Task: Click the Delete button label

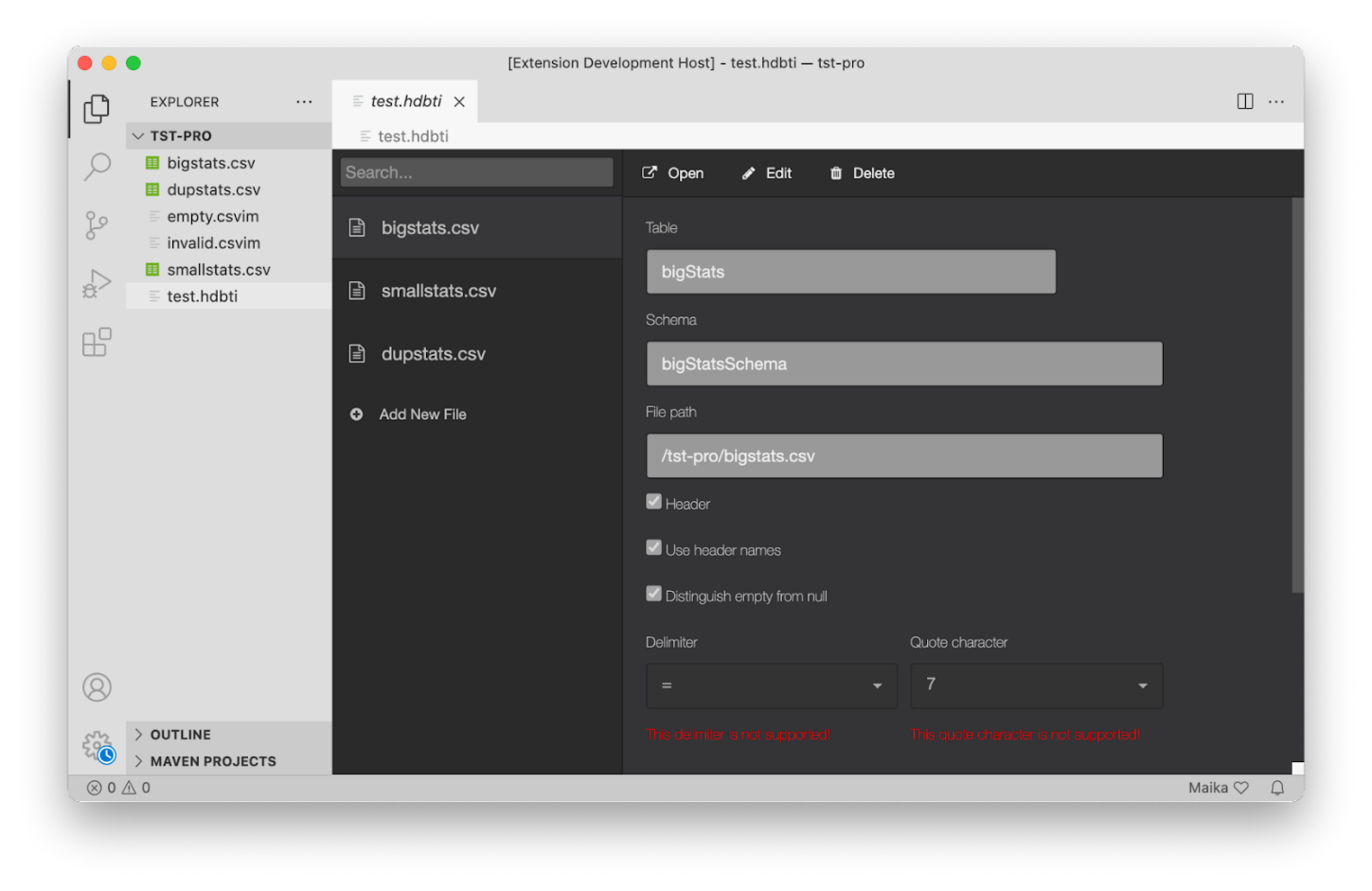Action: [x=874, y=173]
